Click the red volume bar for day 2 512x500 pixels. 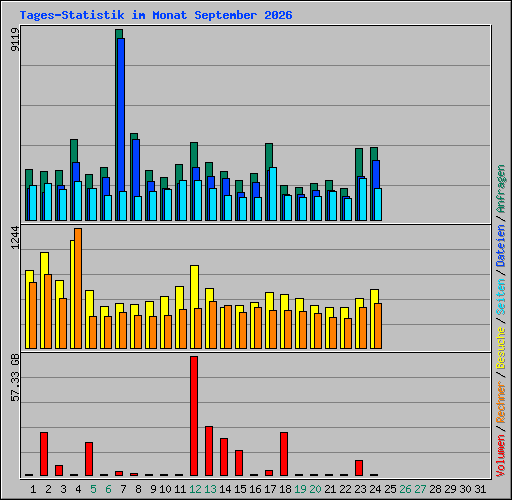point(44,454)
